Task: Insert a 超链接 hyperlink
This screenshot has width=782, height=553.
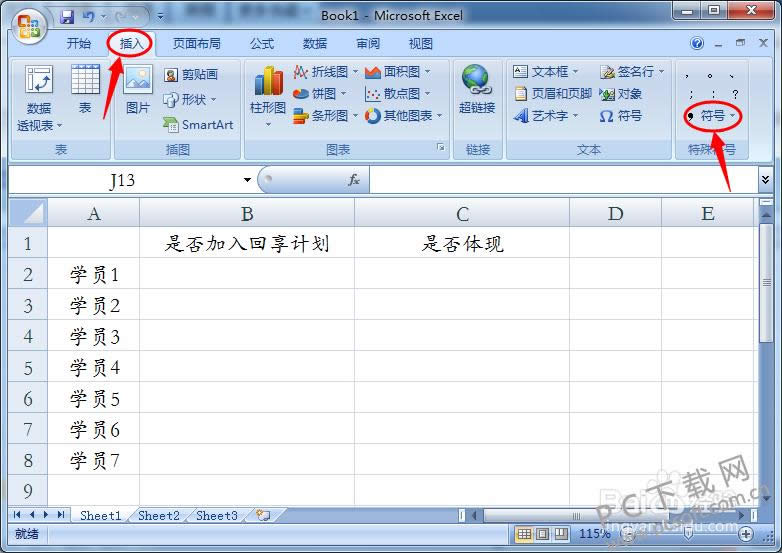Action: [x=477, y=90]
